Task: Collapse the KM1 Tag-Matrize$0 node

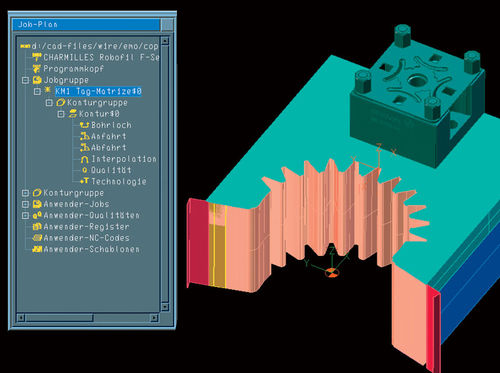Action: pyautogui.click(x=37, y=91)
